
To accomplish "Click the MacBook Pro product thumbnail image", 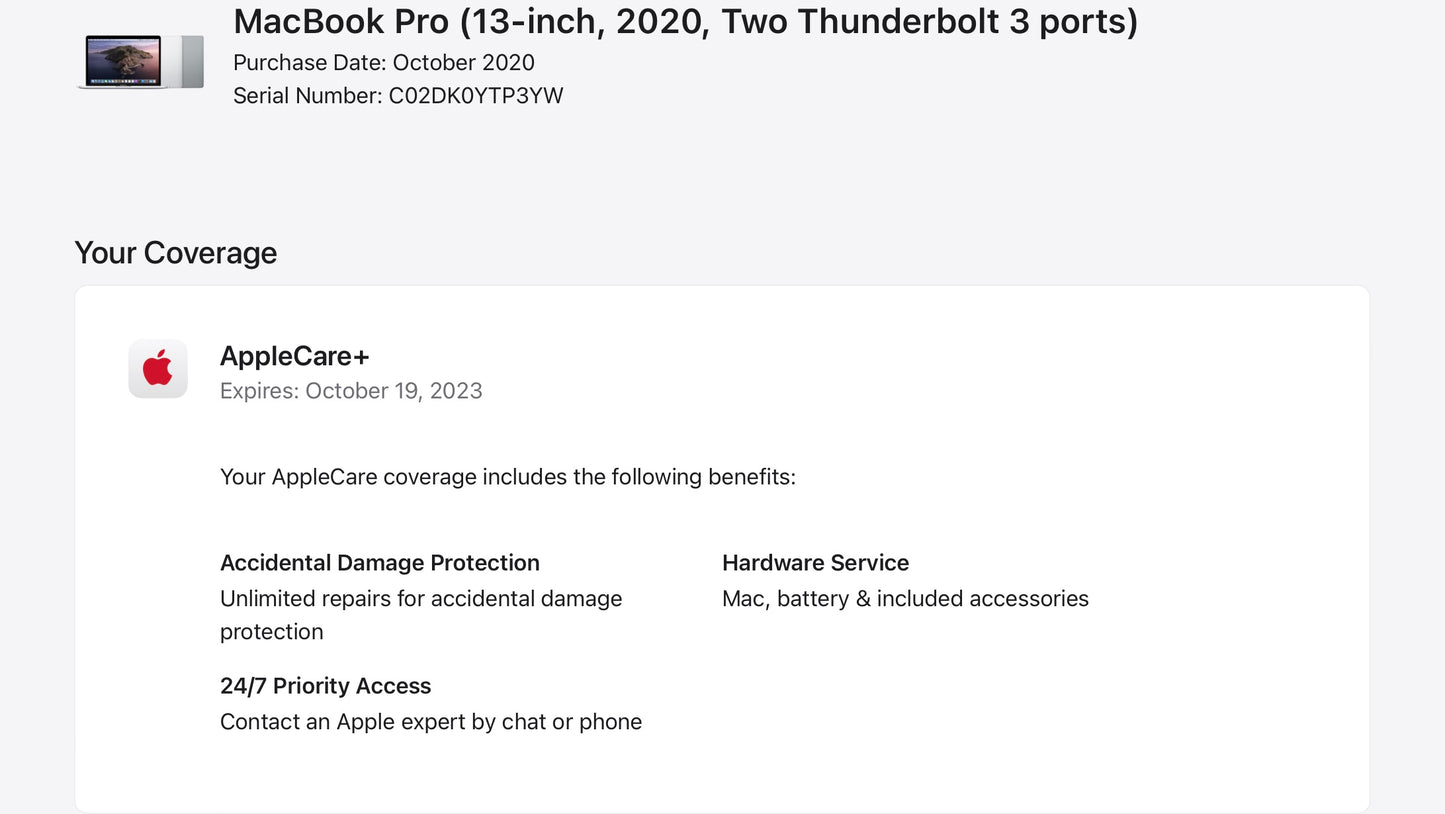I will pos(141,62).
